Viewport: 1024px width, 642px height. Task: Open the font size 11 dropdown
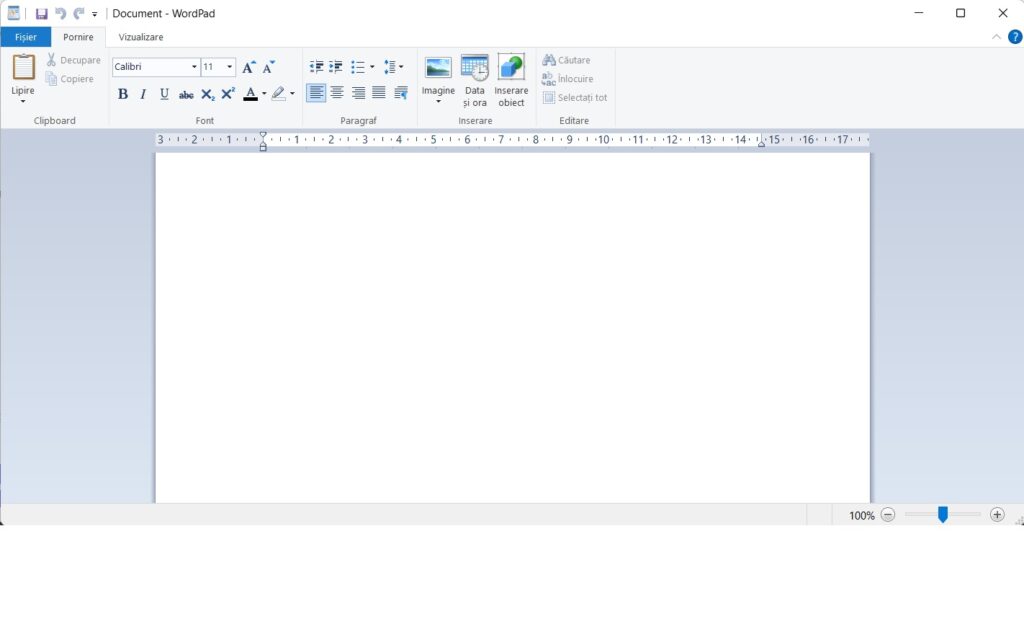[x=229, y=67]
